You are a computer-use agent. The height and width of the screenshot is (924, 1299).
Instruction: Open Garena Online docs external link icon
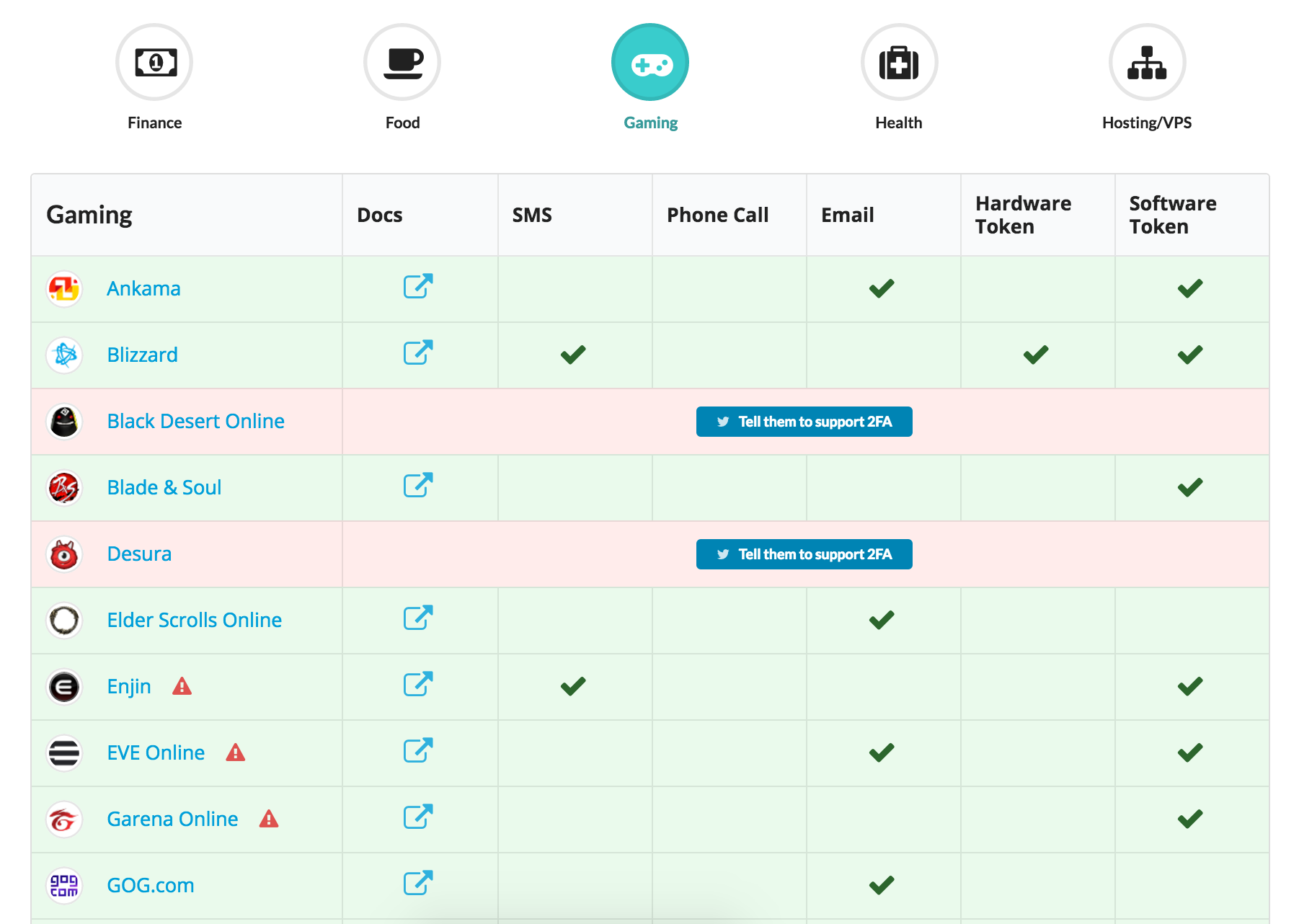(418, 817)
